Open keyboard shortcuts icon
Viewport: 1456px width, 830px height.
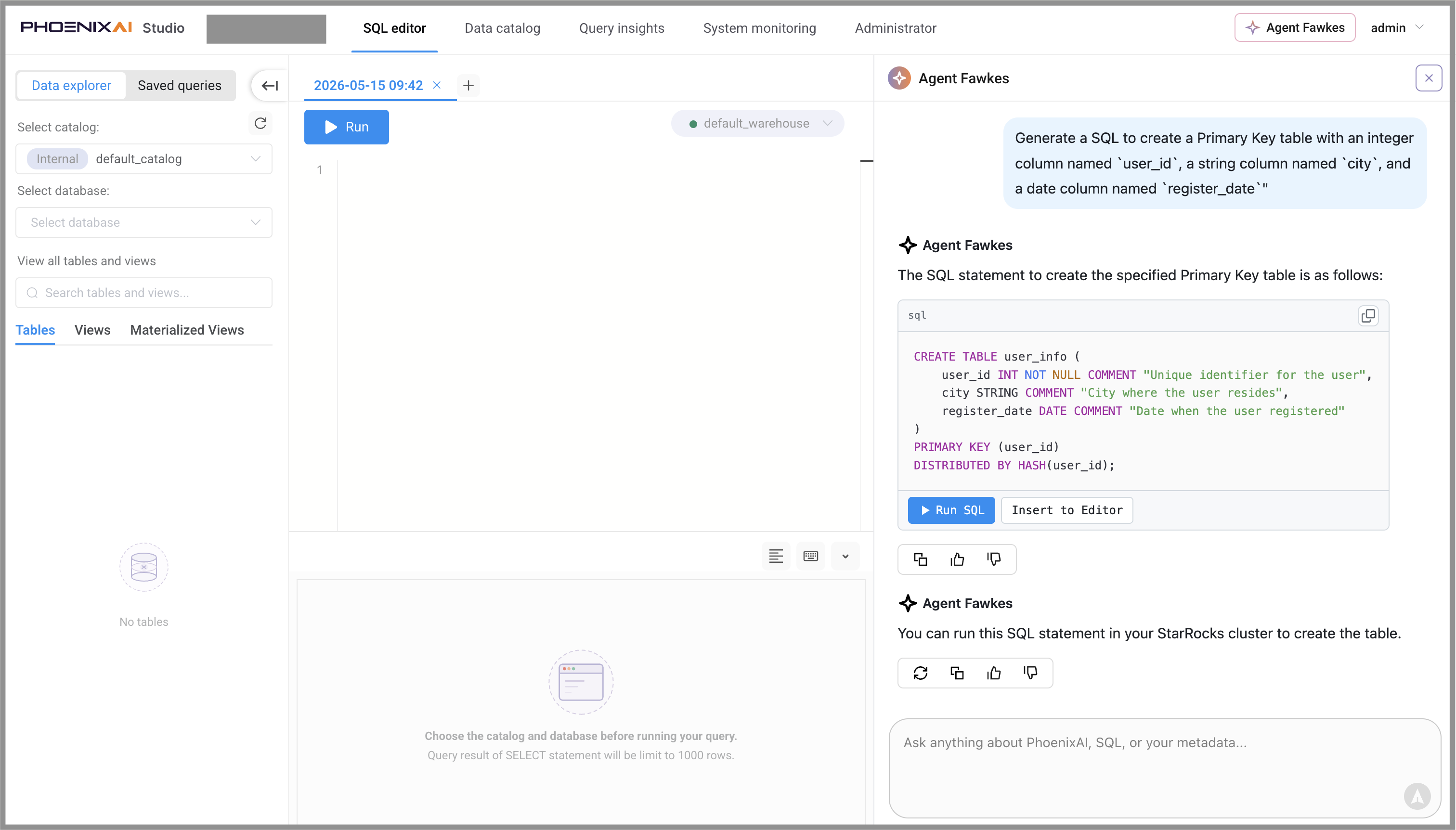[x=811, y=557]
